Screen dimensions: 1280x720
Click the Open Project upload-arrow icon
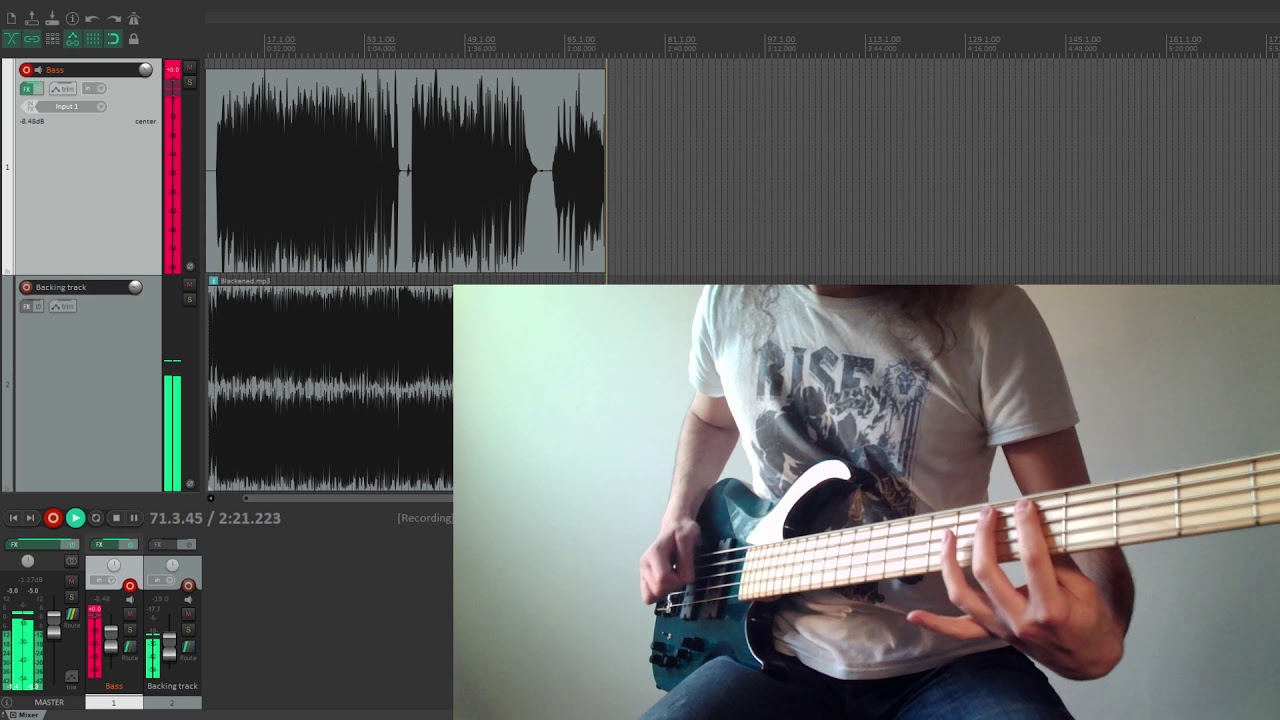click(x=32, y=18)
